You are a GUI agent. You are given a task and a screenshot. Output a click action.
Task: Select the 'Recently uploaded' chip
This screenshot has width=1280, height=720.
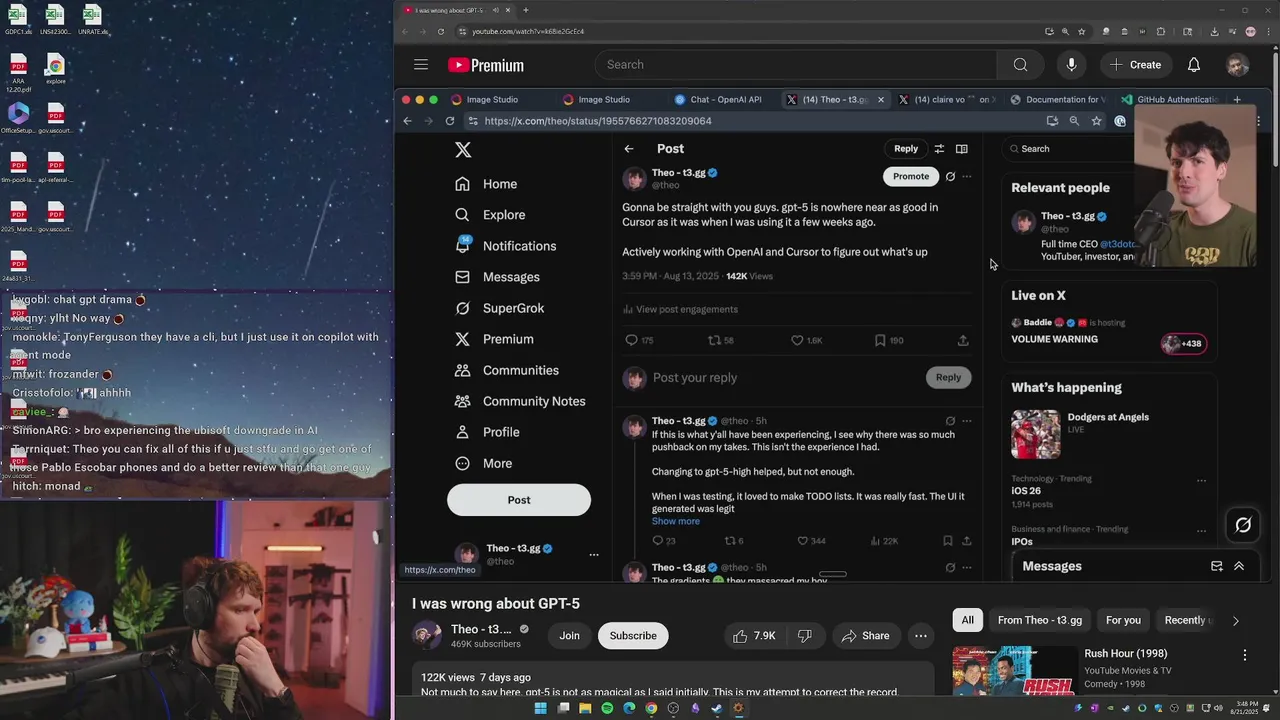[1187, 620]
